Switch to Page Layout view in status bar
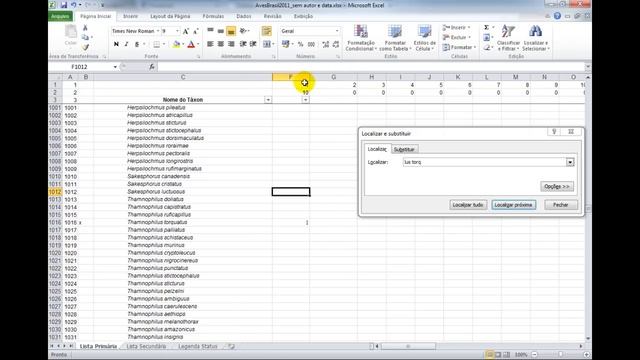The width and height of the screenshot is (640, 360). (x=498, y=354)
